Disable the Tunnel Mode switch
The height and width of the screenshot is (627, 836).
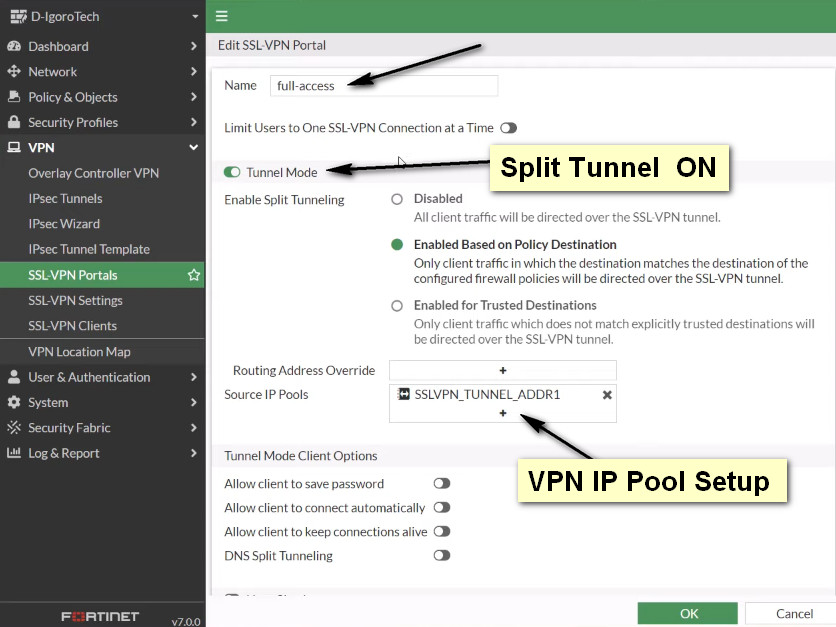click(x=232, y=172)
